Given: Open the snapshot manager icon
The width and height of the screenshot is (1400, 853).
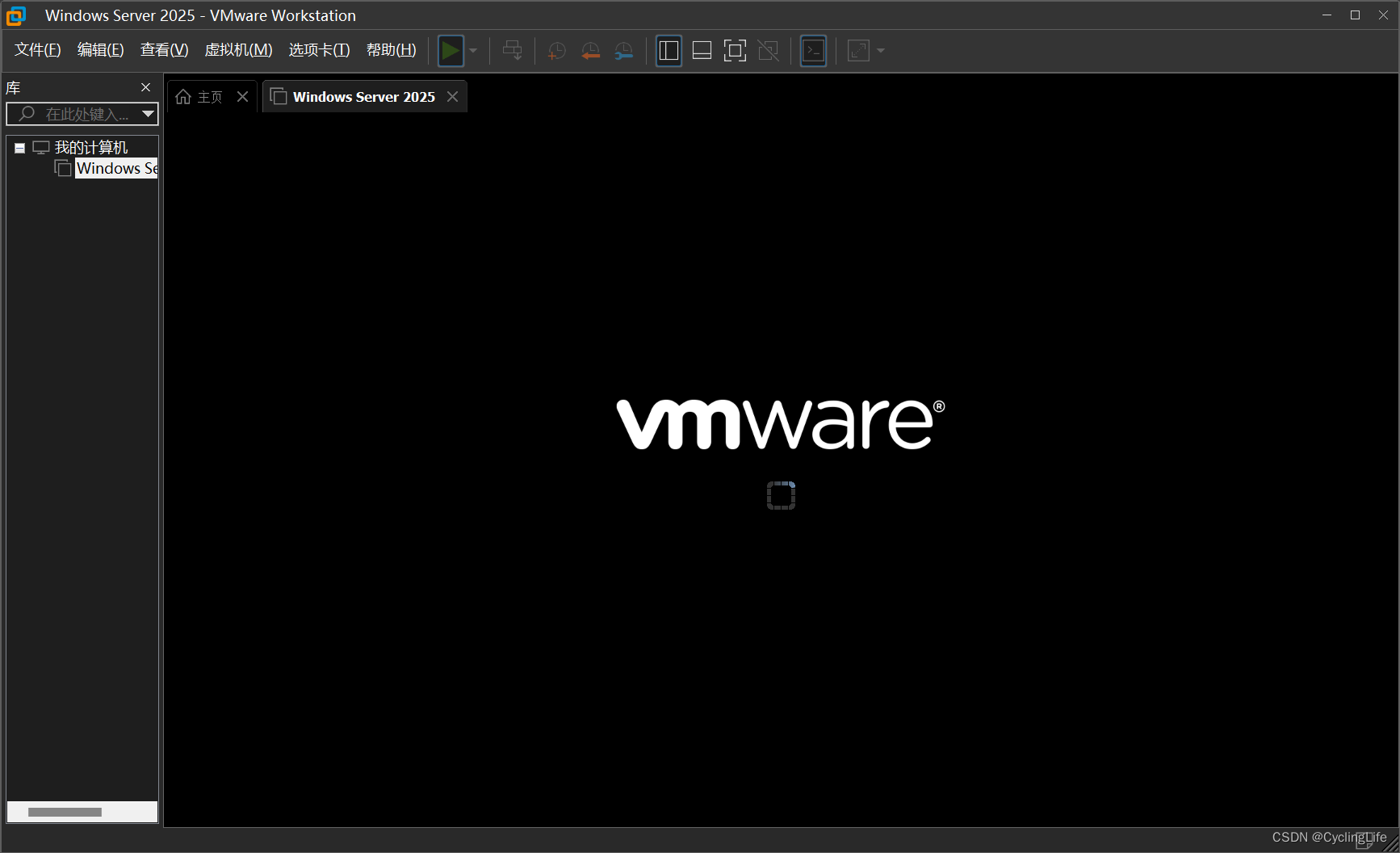Looking at the screenshot, I should point(623,51).
